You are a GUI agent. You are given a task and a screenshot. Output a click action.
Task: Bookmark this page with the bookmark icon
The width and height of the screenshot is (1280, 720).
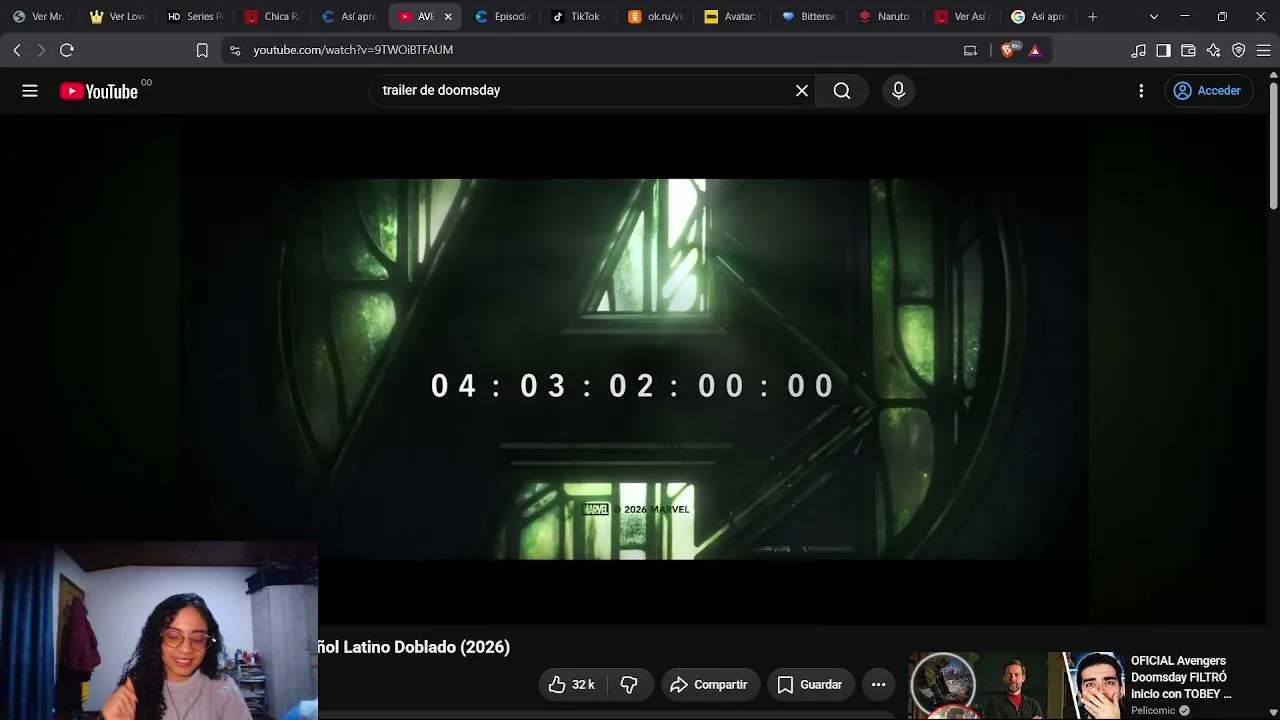[x=202, y=50]
